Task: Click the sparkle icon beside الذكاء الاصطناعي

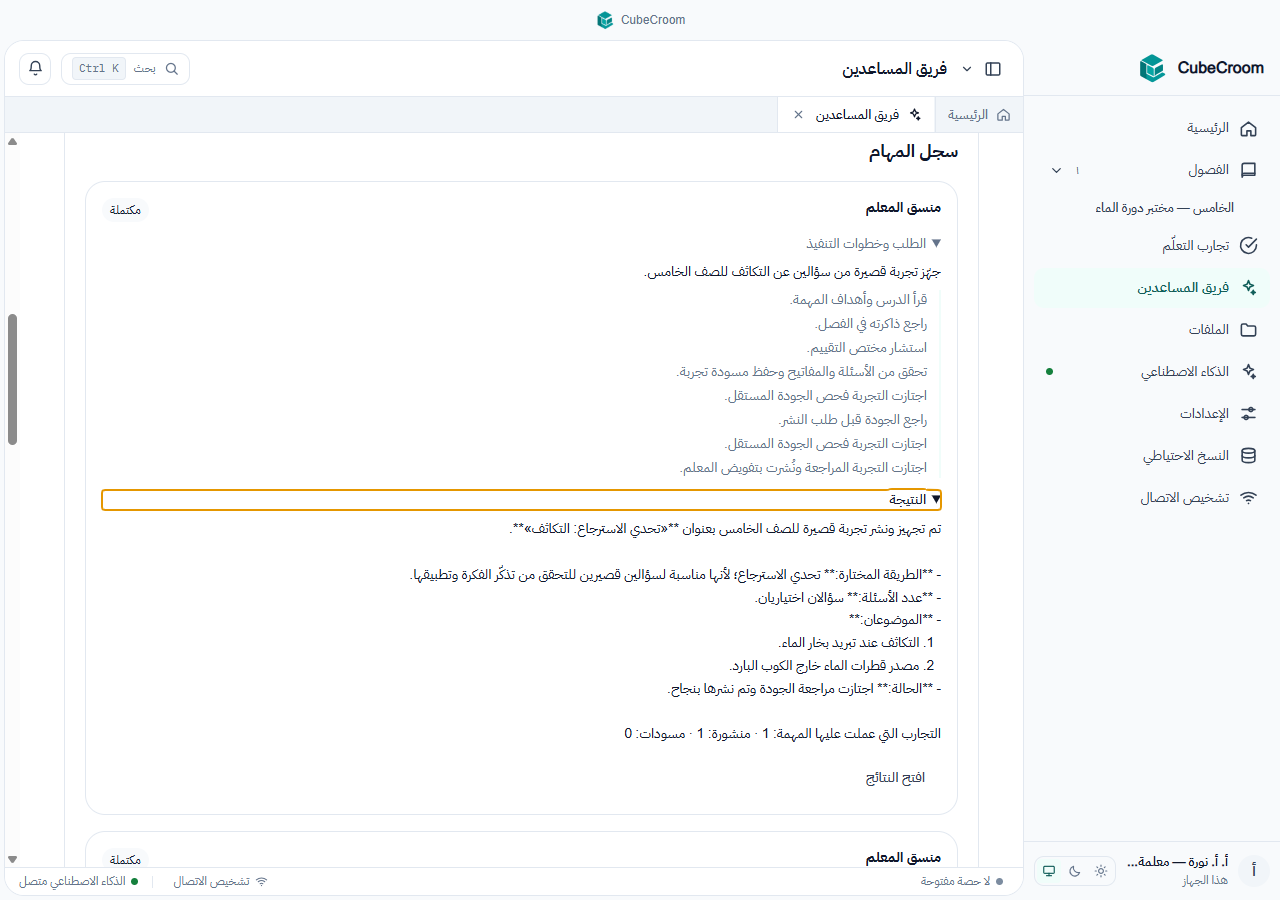Action: (1248, 371)
